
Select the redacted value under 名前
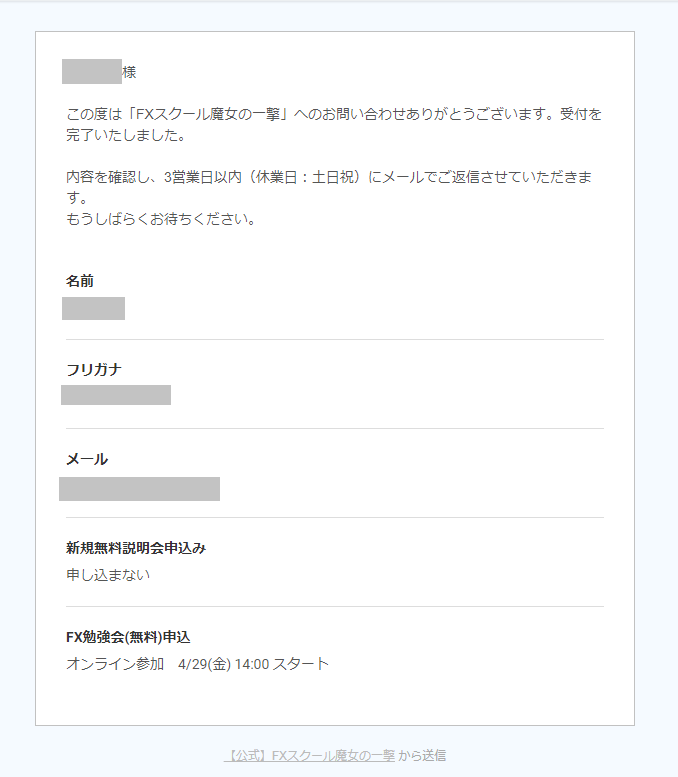point(93,308)
